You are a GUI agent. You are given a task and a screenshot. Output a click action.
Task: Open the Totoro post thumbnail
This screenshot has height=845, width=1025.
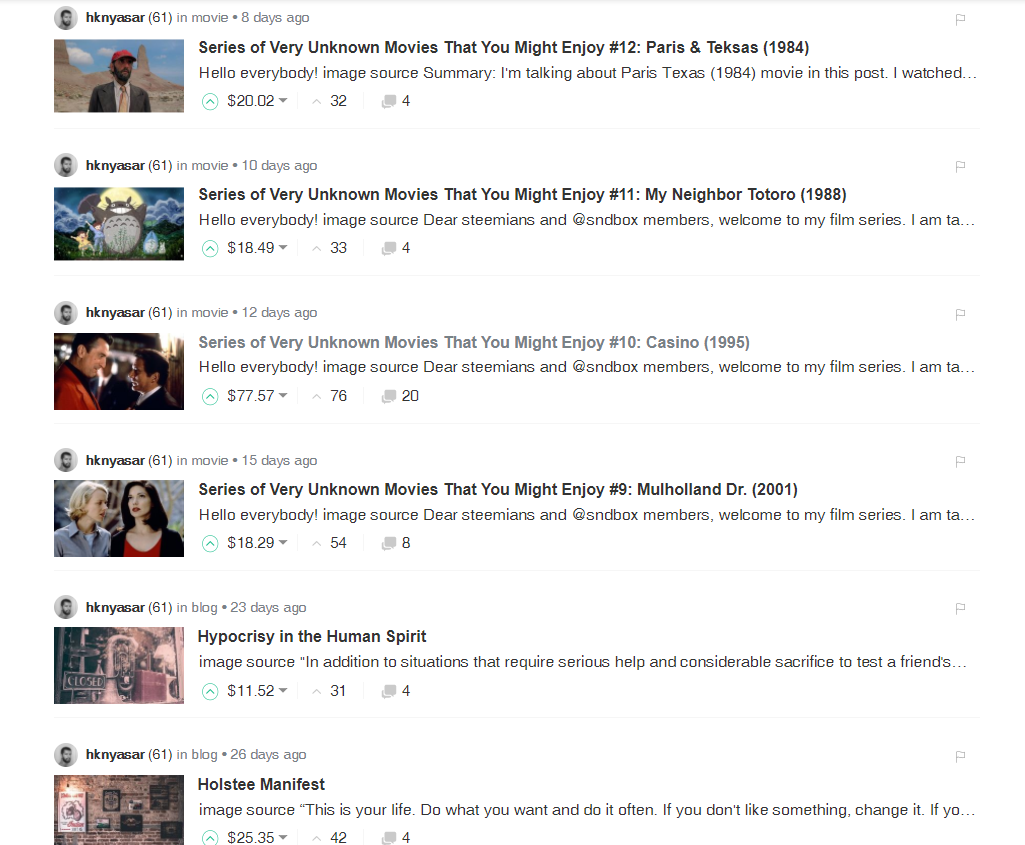tap(119, 224)
